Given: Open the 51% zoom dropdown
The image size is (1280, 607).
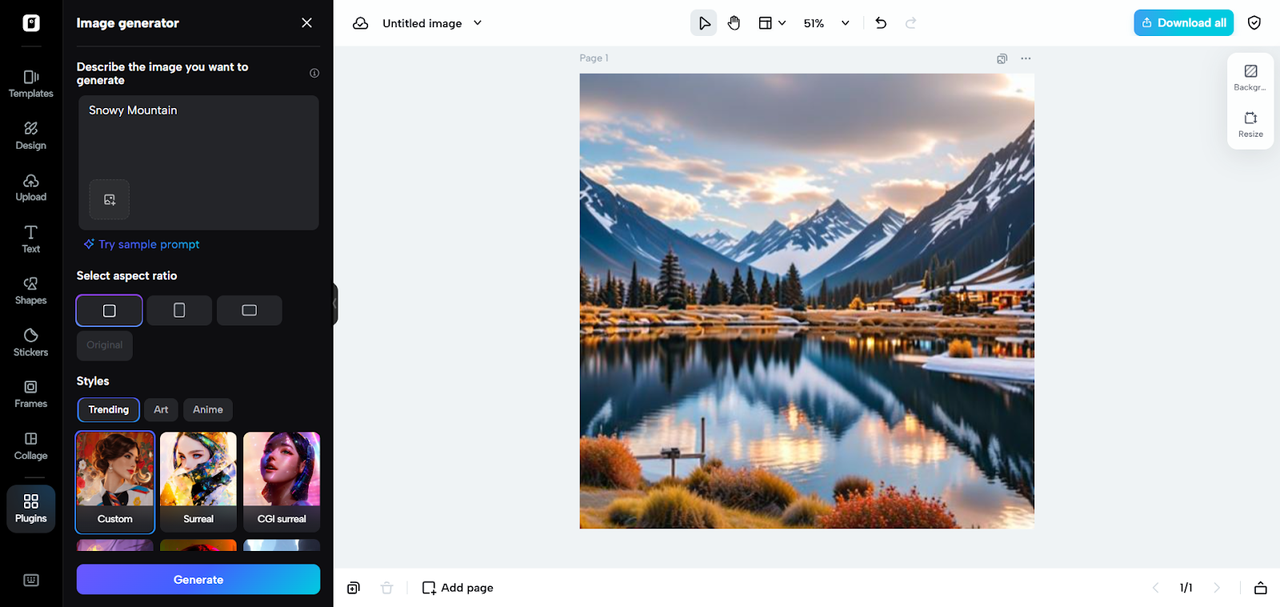Looking at the screenshot, I should pyautogui.click(x=825, y=22).
